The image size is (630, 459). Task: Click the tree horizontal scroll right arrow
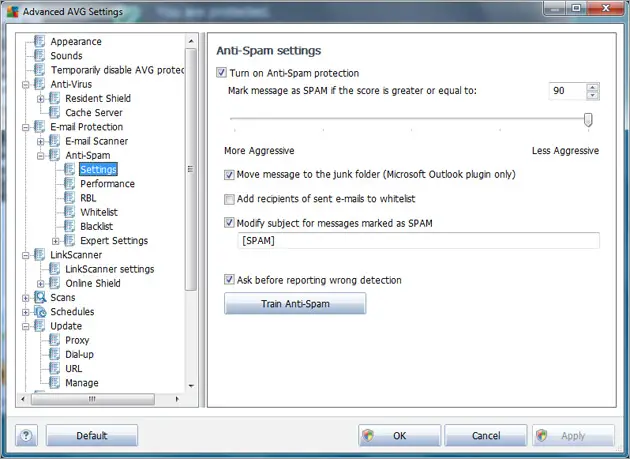pyautogui.click(x=177, y=399)
